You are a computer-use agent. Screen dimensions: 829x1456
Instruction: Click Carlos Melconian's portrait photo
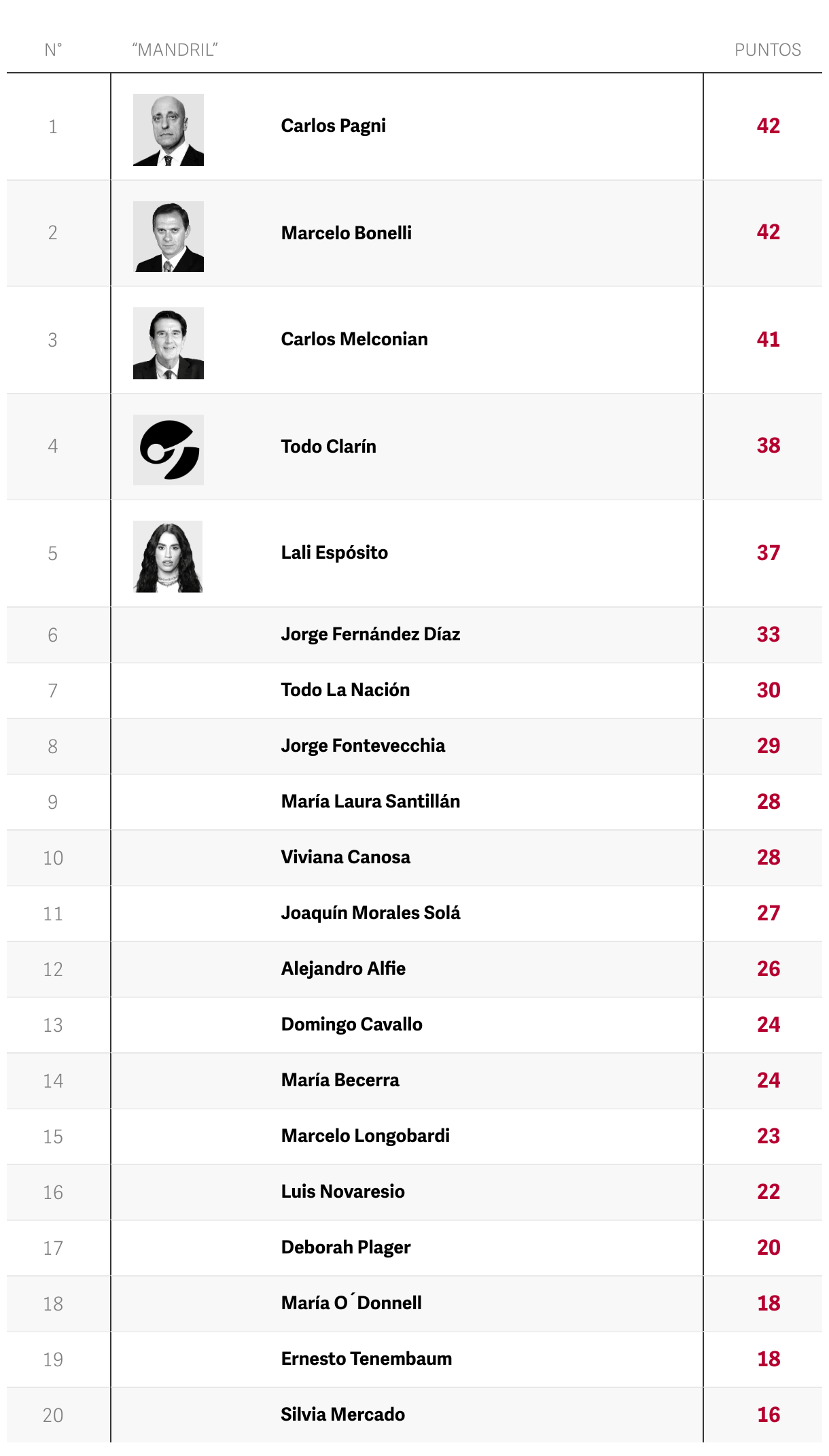[169, 343]
